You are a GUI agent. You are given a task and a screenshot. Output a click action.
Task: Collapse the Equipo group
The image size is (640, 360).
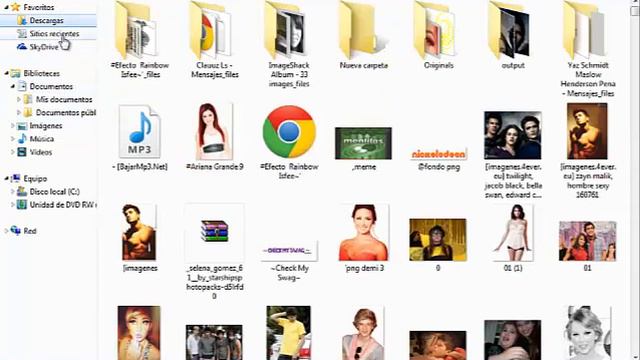pyautogui.click(x=6, y=178)
